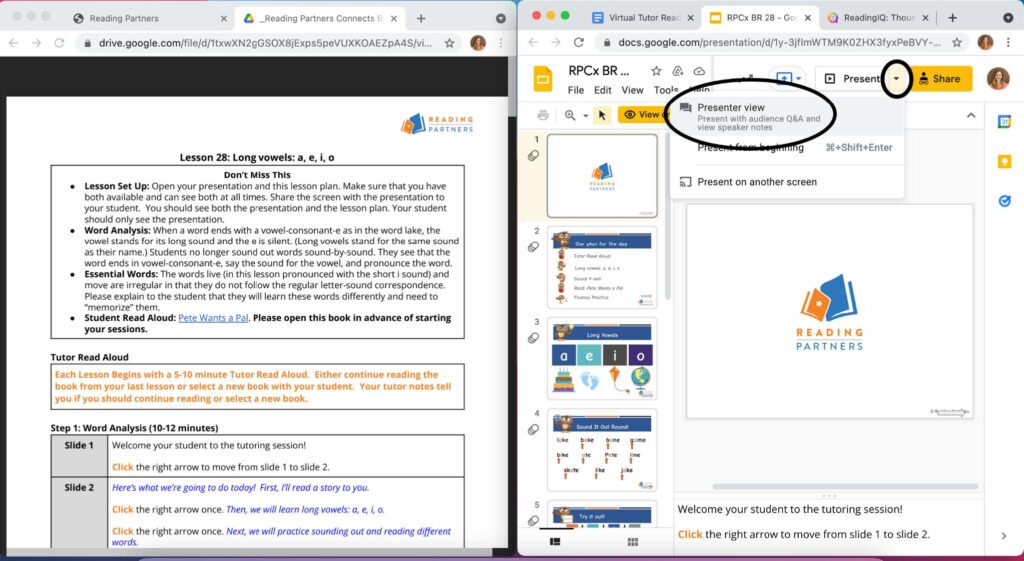Click horizontal scrollbar under slide canvas
This screenshot has height=561, width=1024.
(x=845, y=487)
